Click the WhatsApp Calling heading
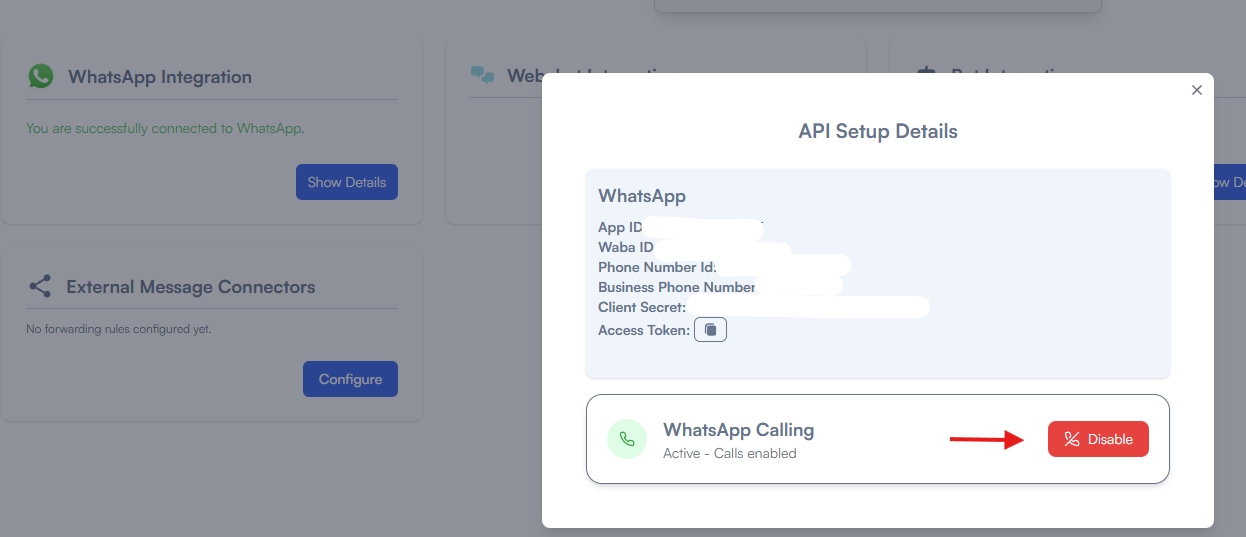Screen dimensions: 1246x537 point(738,430)
